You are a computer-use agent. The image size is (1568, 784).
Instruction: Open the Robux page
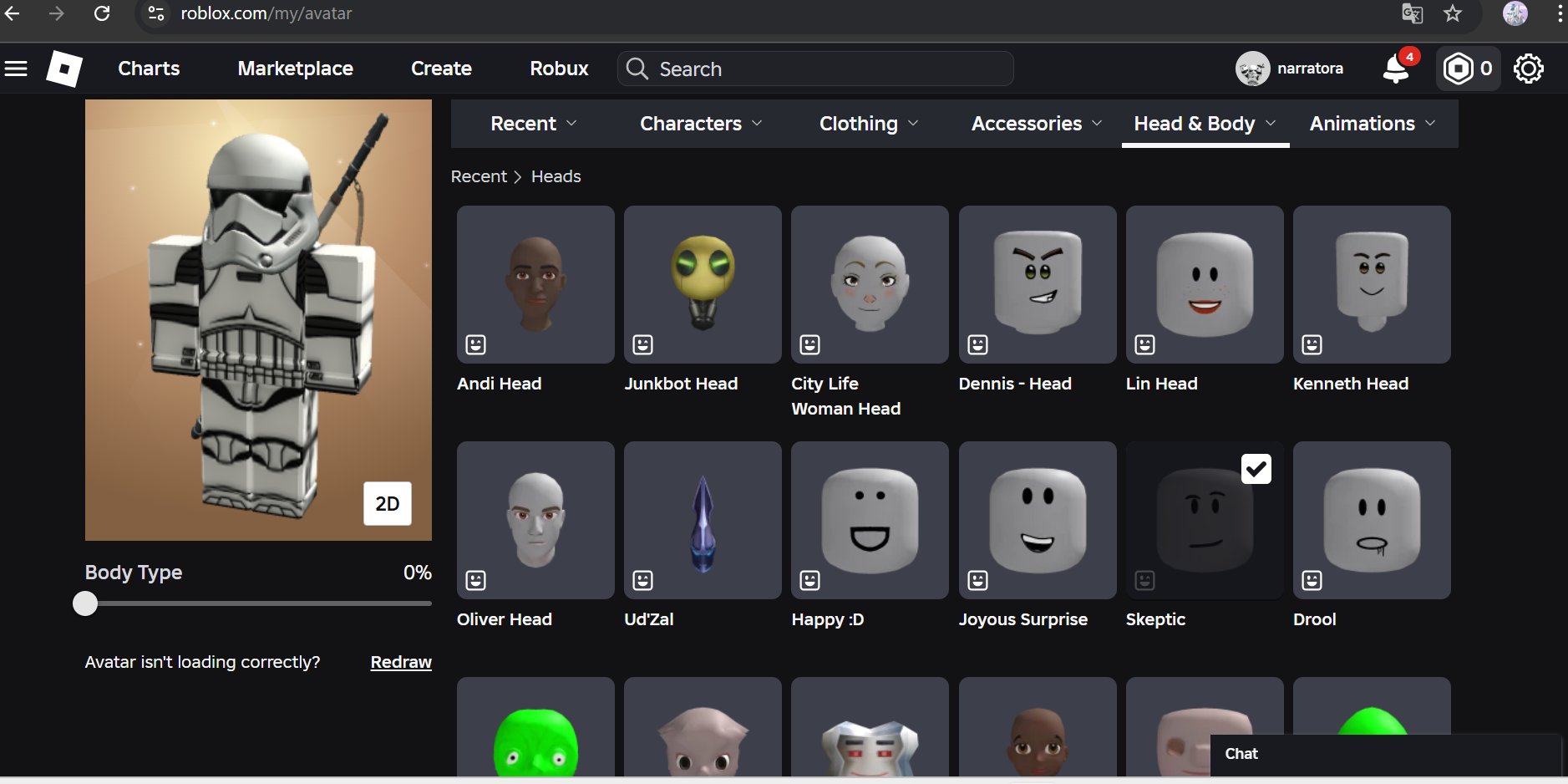(x=559, y=69)
